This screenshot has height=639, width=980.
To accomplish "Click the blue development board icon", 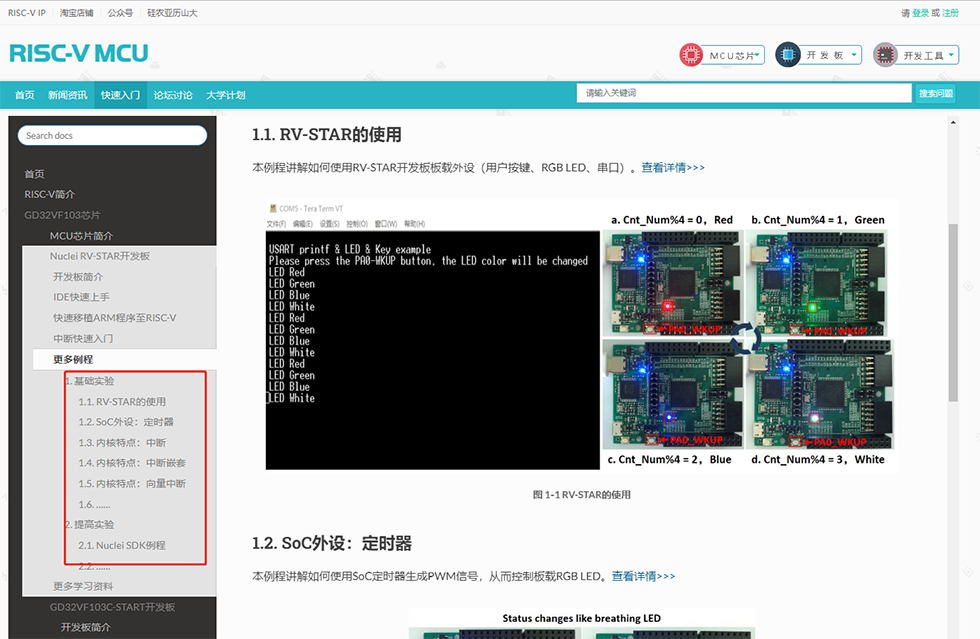I will coord(788,55).
